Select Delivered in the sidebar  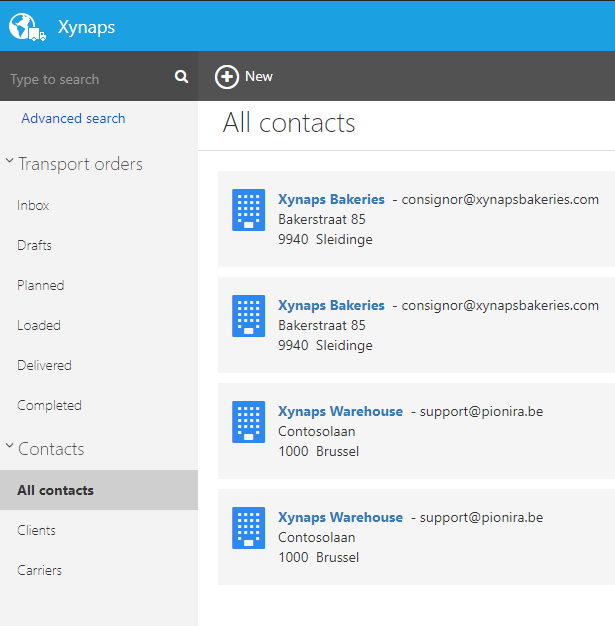point(44,365)
